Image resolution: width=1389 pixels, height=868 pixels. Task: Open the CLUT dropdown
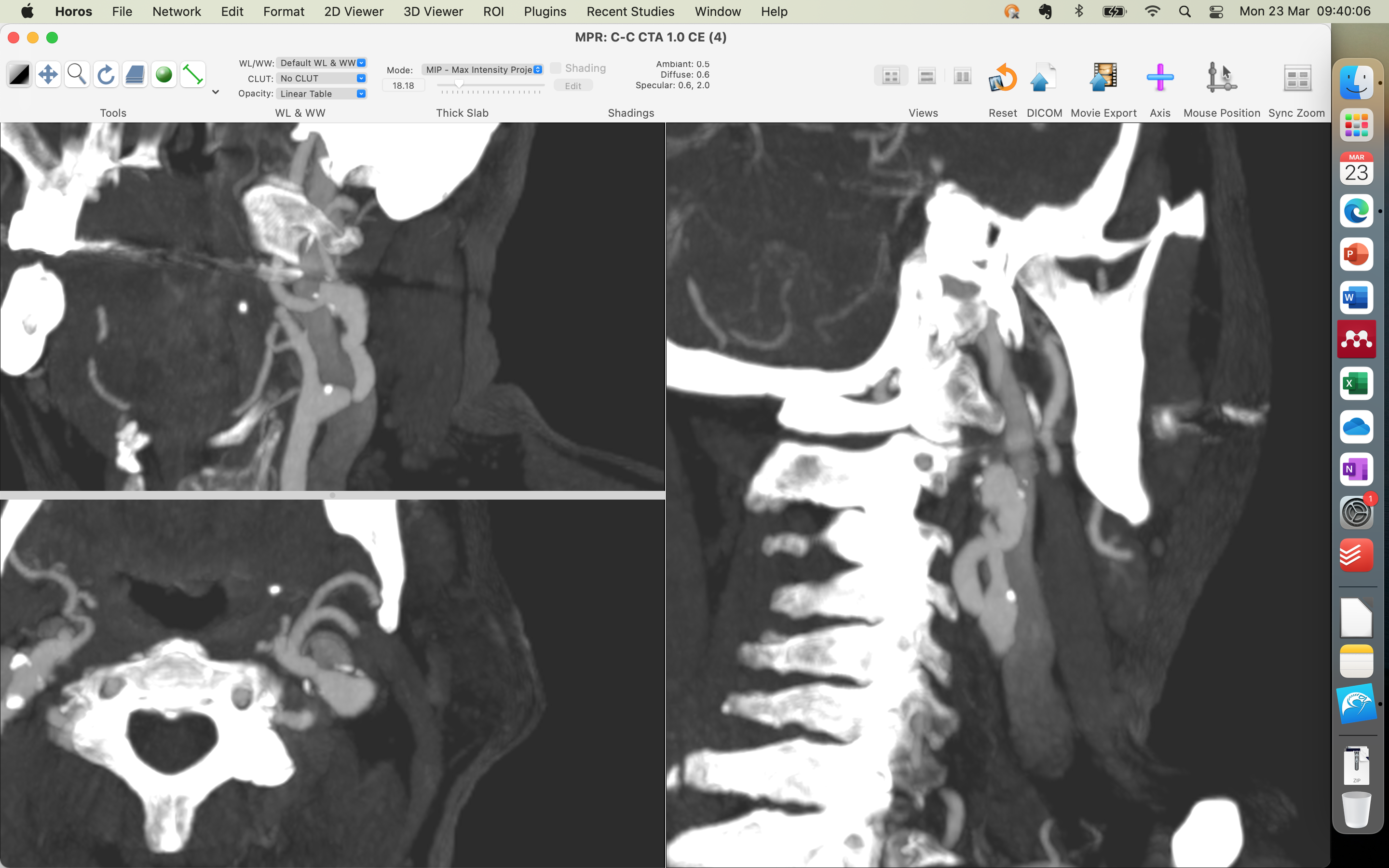321,79
